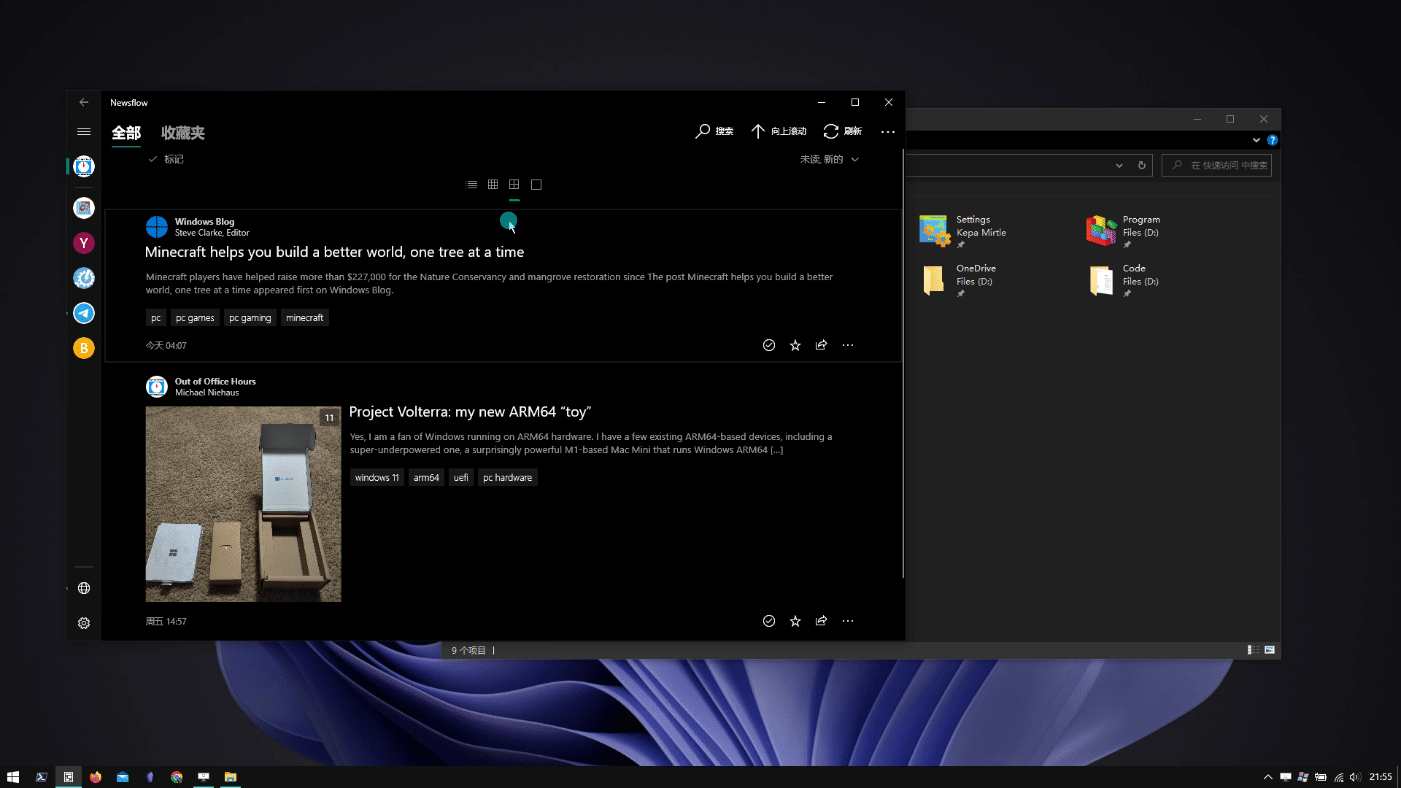Star the Minecraft article as favorite
1401x788 pixels.
pyautogui.click(x=795, y=345)
